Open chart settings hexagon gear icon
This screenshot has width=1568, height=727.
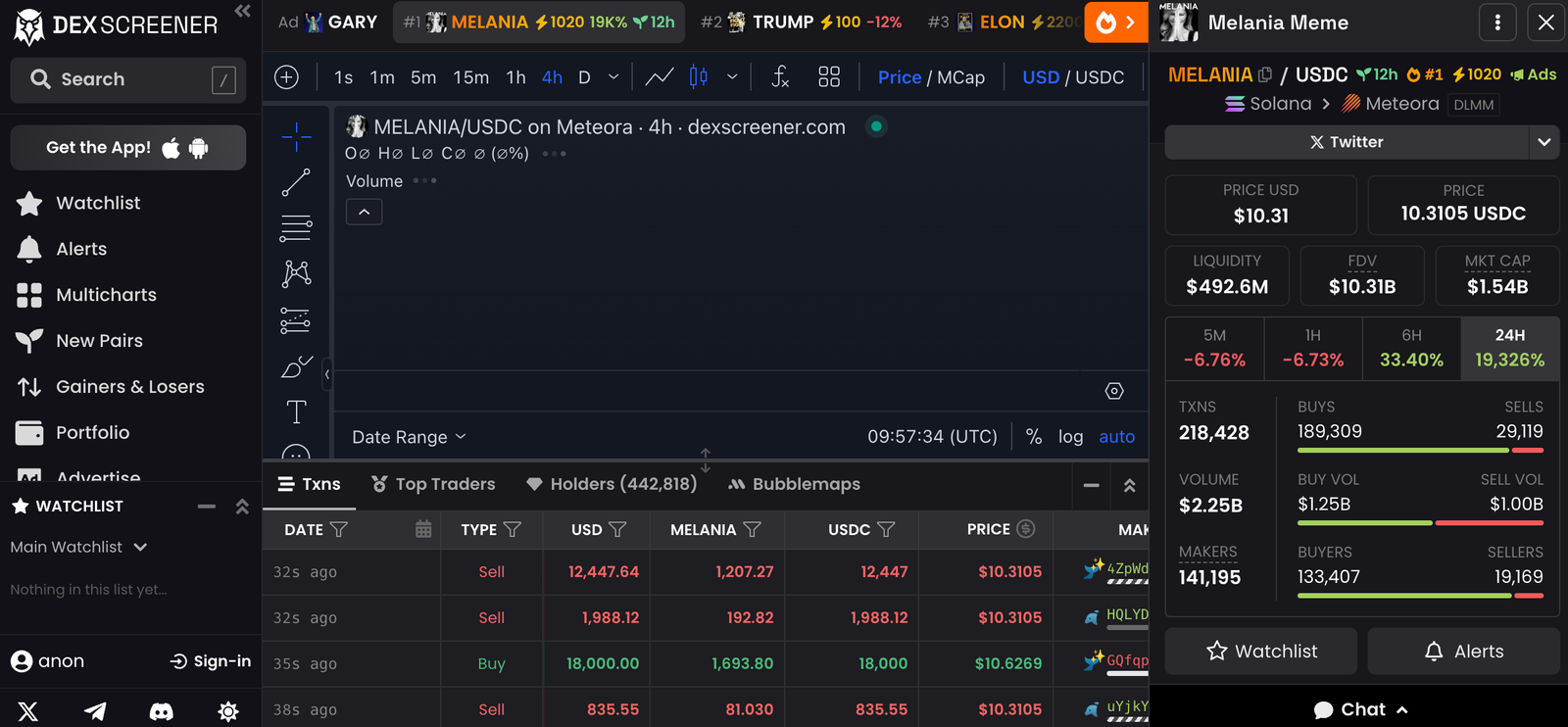[x=1114, y=391]
